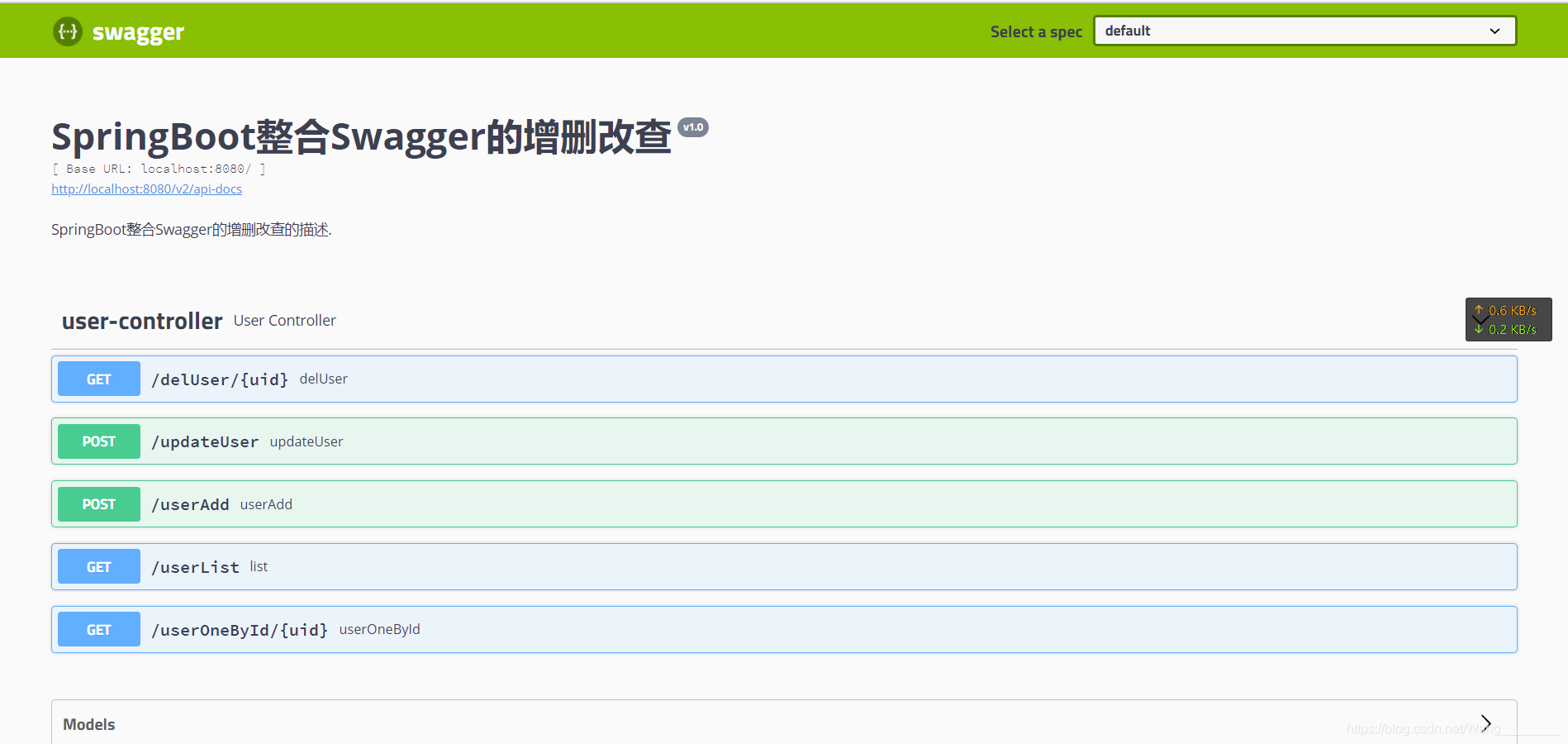Click the GET badge on /userOneById/{uid}
1568x744 pixels.
point(98,628)
